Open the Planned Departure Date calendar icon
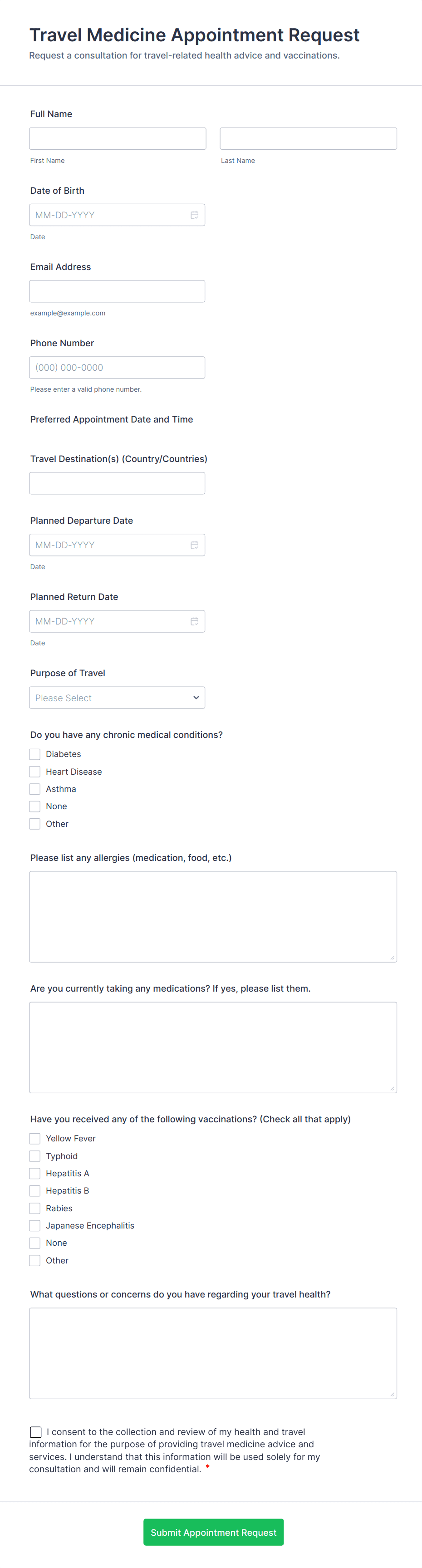The image size is (422, 1568). click(194, 545)
